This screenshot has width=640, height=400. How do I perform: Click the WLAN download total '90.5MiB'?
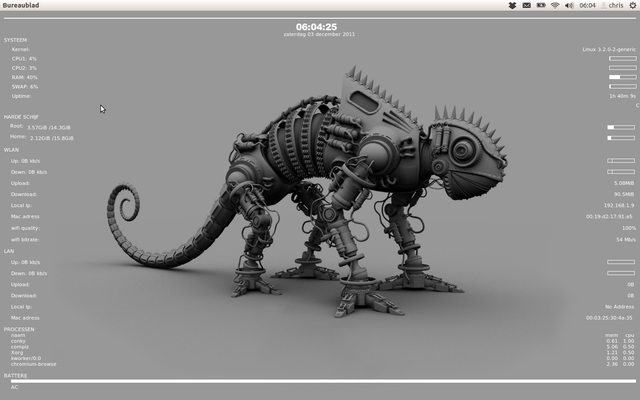pos(624,194)
